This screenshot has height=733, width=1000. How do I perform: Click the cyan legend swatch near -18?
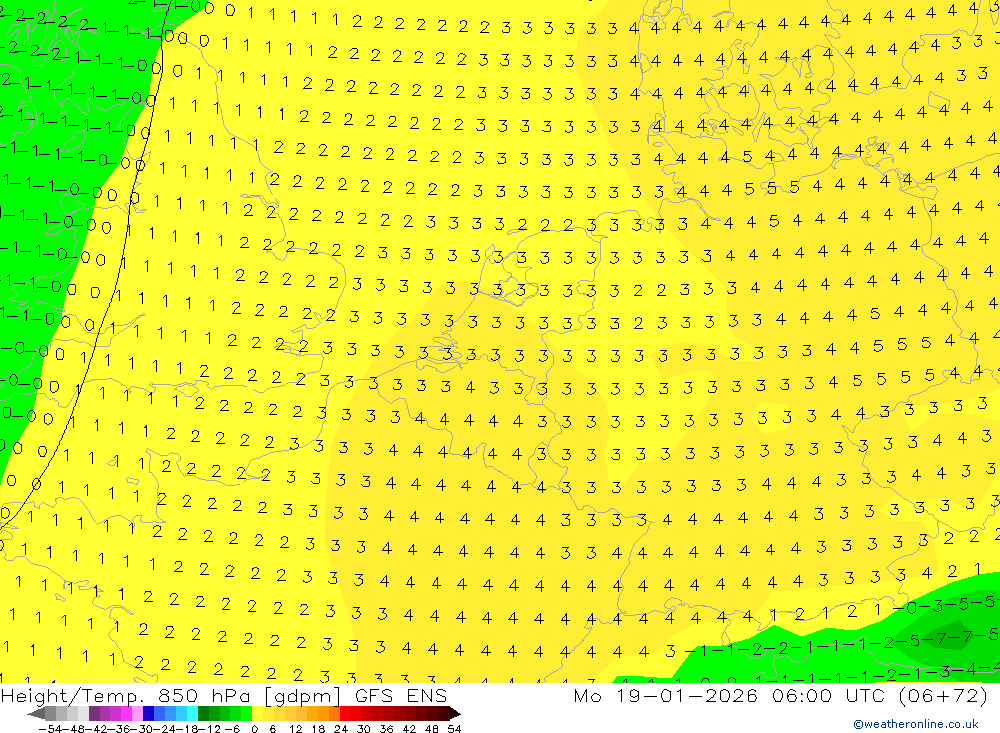[x=192, y=713]
